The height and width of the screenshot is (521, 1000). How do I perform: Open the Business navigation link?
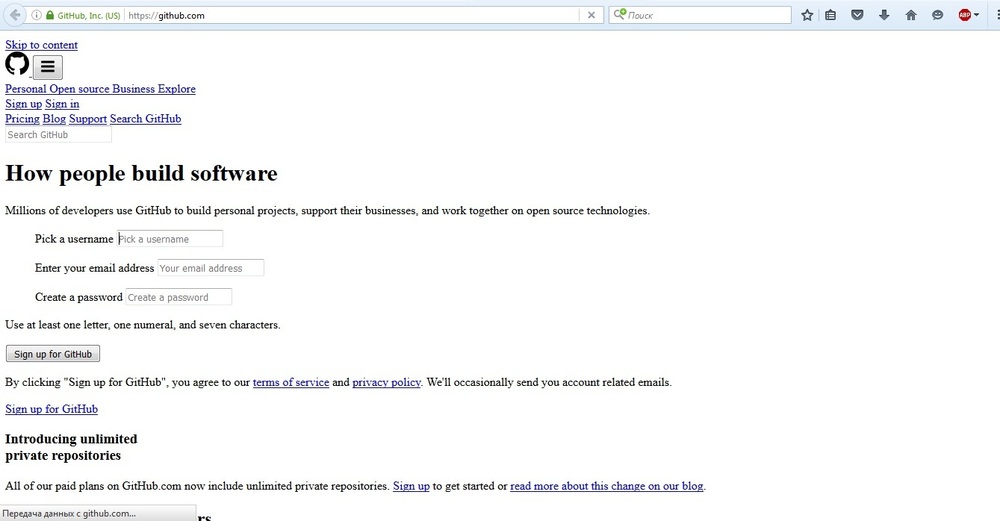[x=133, y=89]
